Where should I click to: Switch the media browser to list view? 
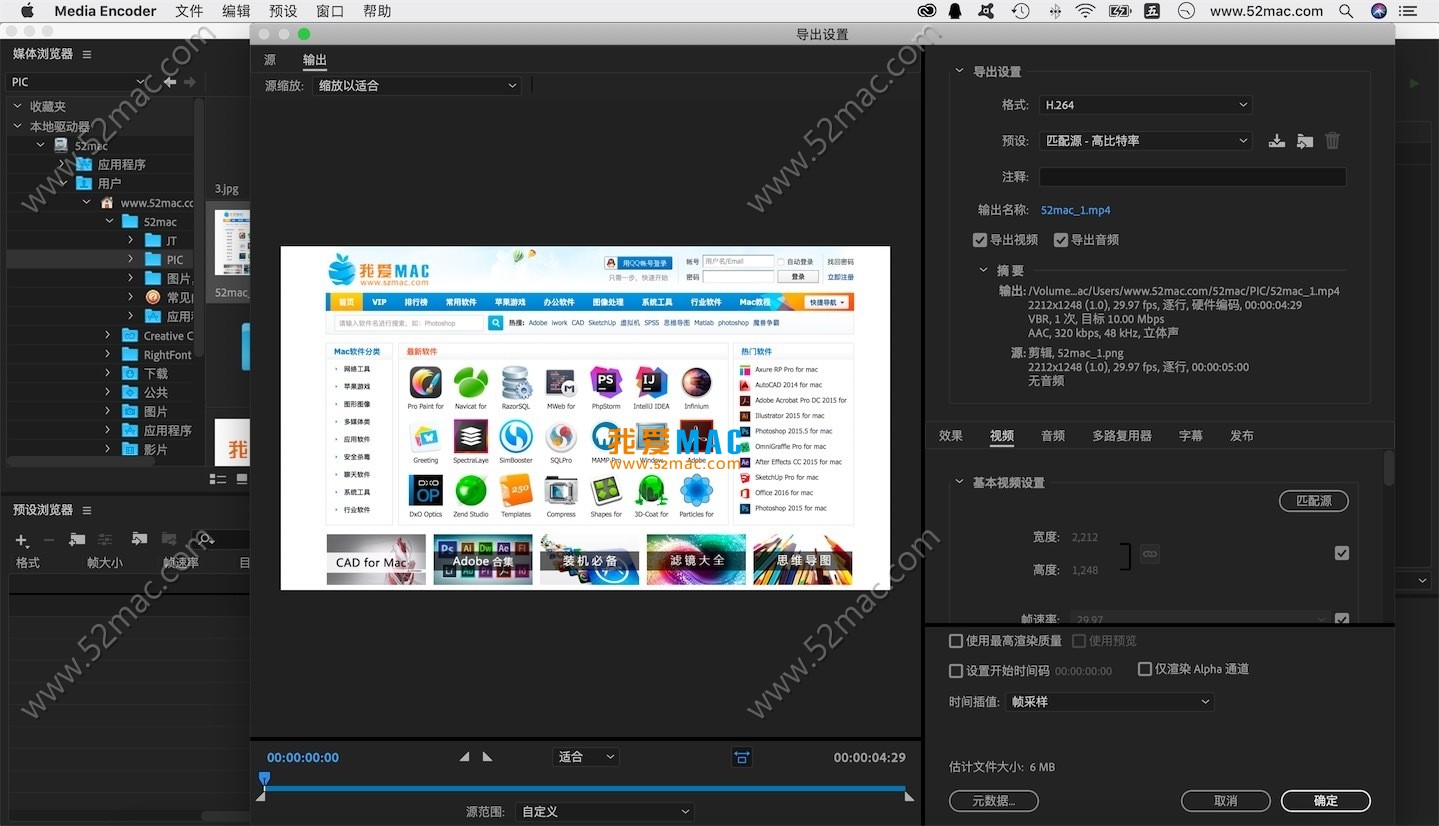tap(218, 479)
